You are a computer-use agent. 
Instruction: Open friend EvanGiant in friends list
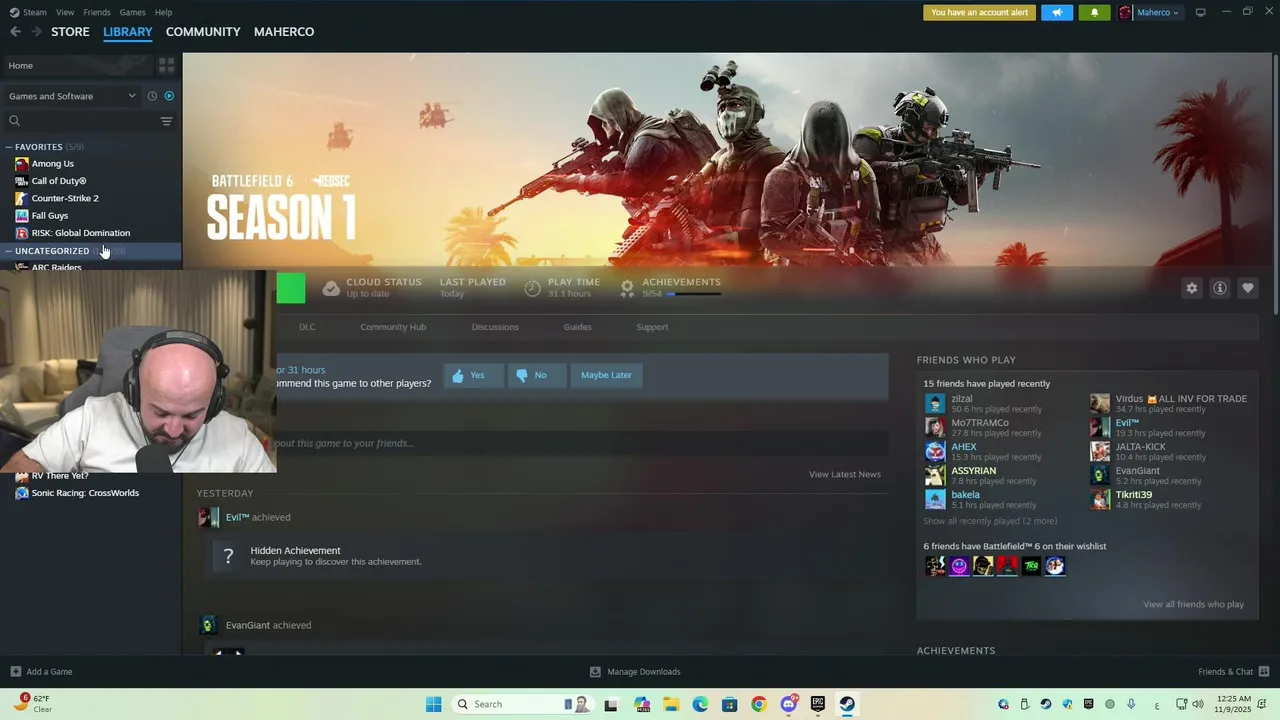[x=1150, y=476]
